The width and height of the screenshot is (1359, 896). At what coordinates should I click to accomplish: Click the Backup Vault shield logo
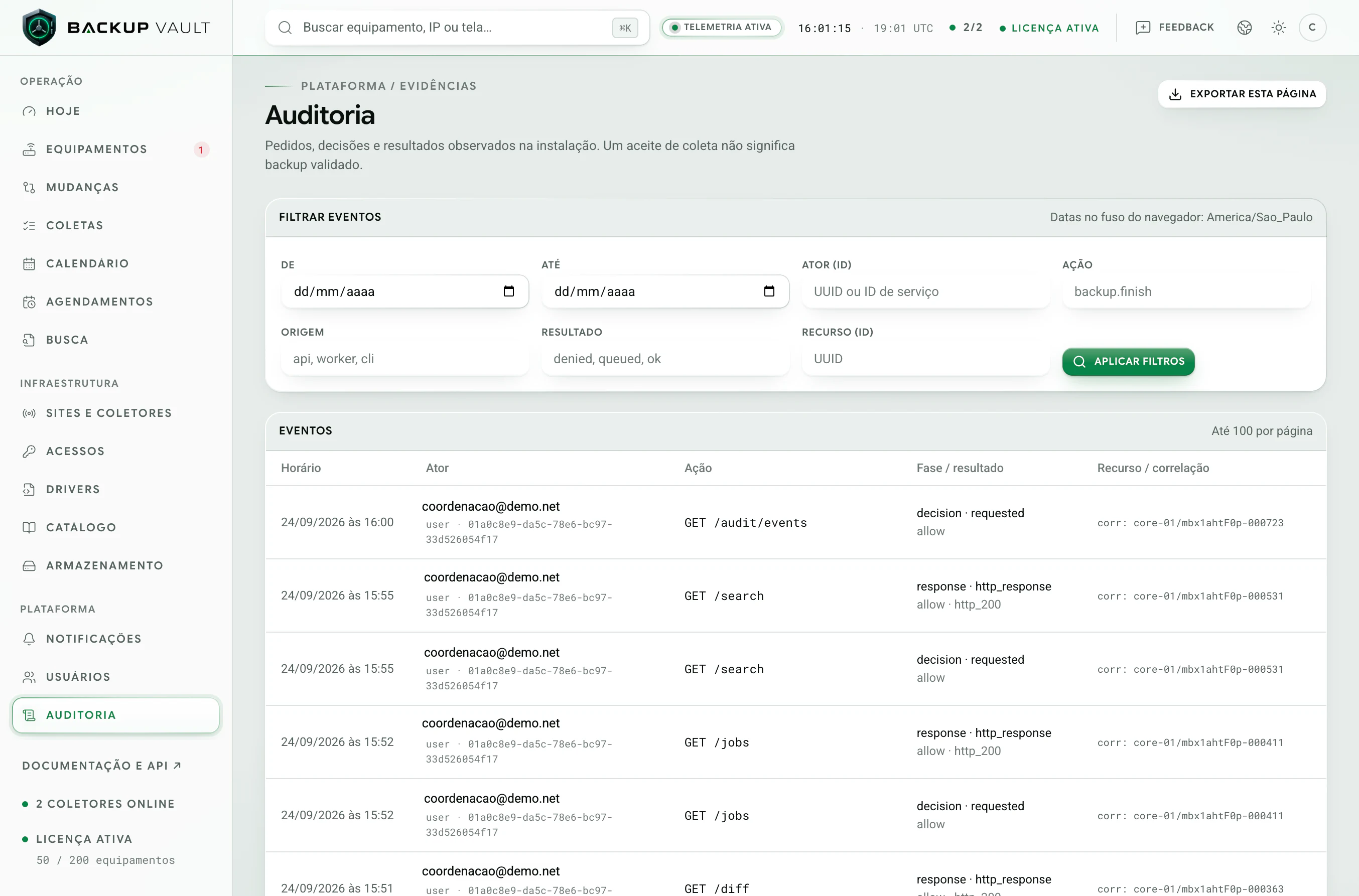(39, 28)
